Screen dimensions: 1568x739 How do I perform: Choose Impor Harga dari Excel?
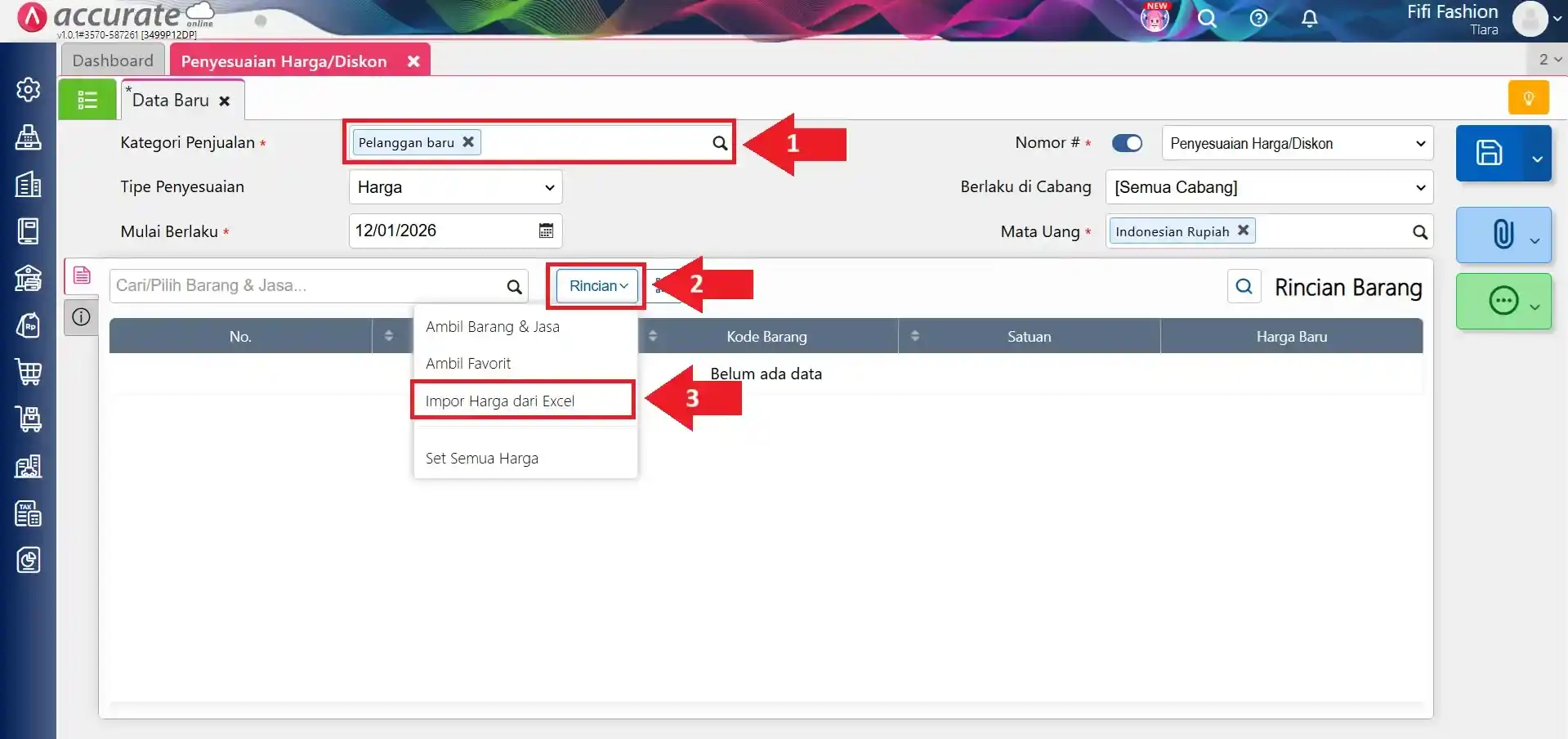524,401
